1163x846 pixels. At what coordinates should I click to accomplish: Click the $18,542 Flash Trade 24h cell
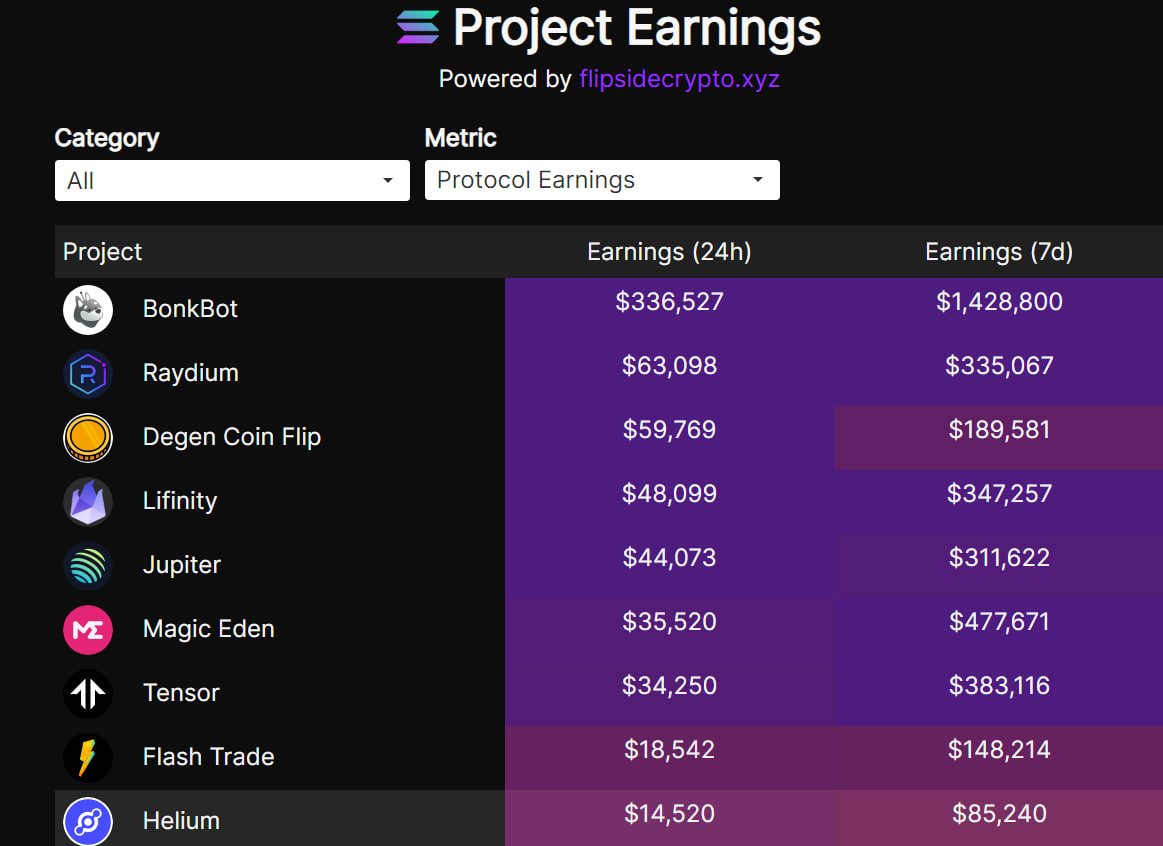point(670,758)
